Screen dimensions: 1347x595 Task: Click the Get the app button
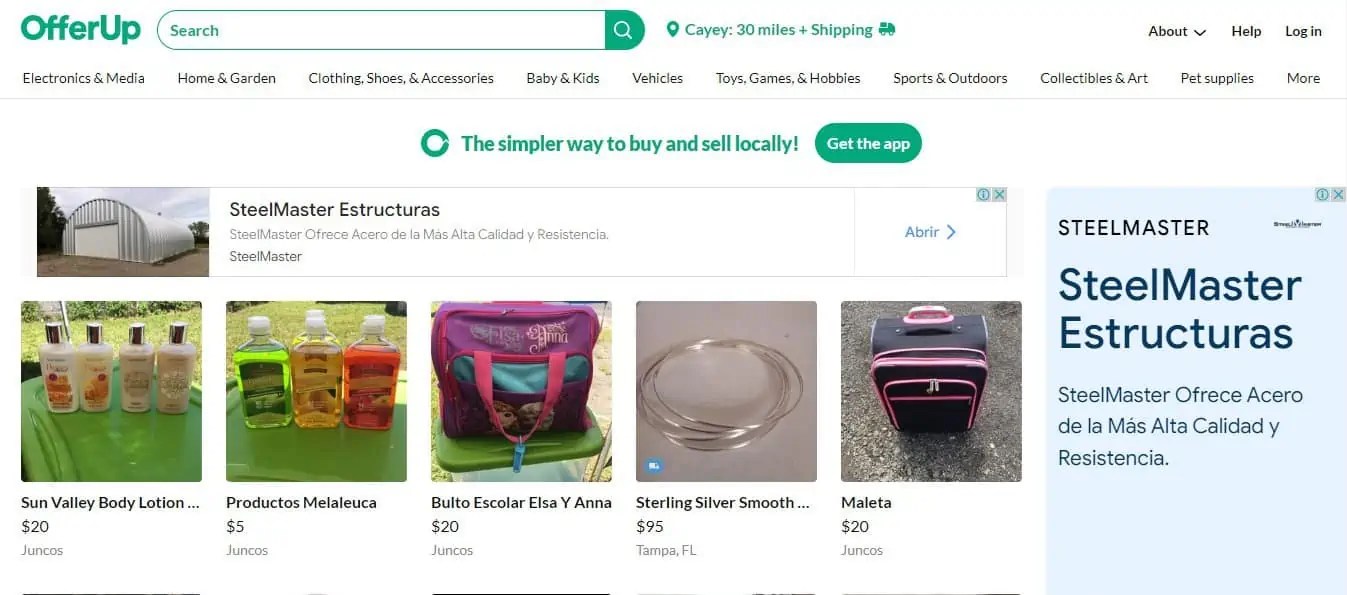[x=868, y=143]
